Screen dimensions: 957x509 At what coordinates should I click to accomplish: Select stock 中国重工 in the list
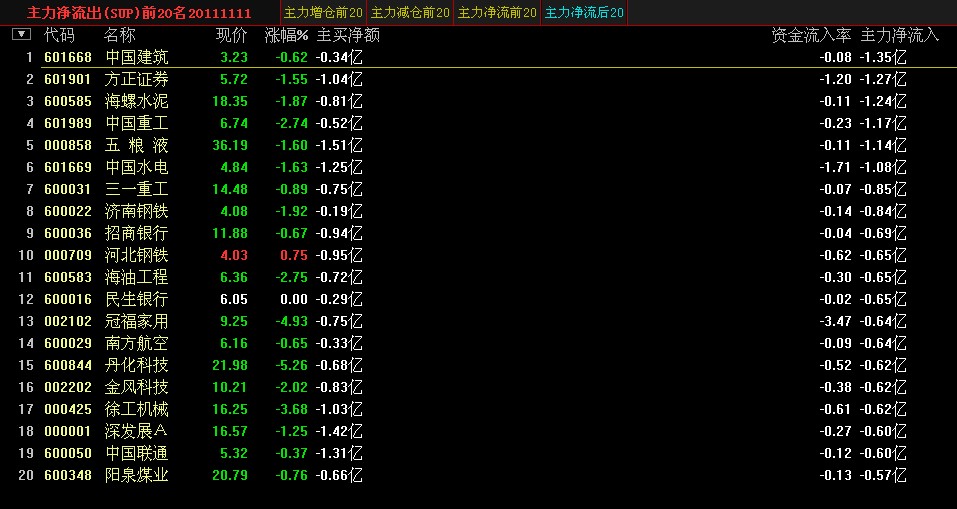137,123
